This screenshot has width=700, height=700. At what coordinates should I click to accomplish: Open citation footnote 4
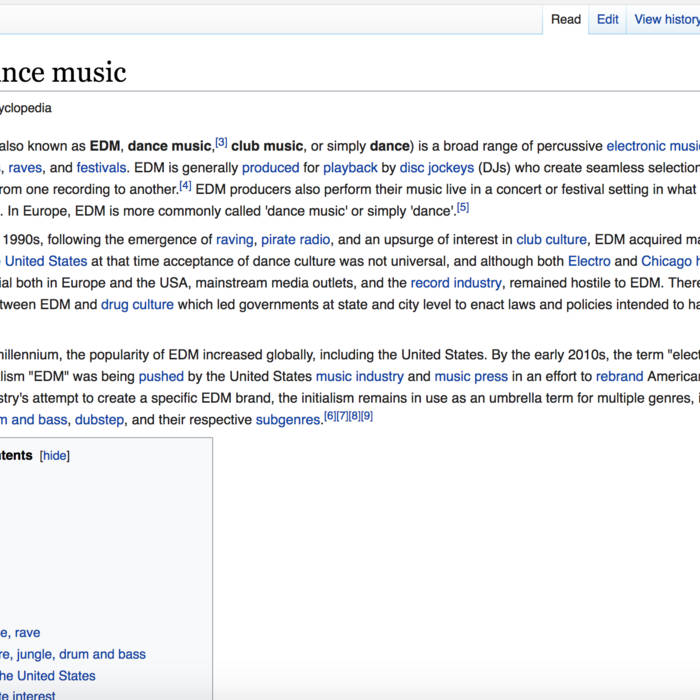(x=185, y=186)
